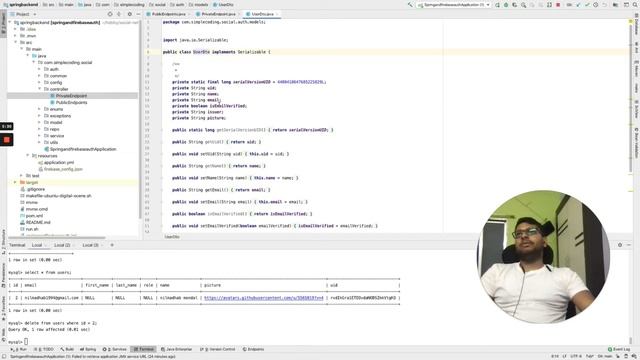The image size is (640, 360).
Task: Expand the config package
Action: point(40,82)
